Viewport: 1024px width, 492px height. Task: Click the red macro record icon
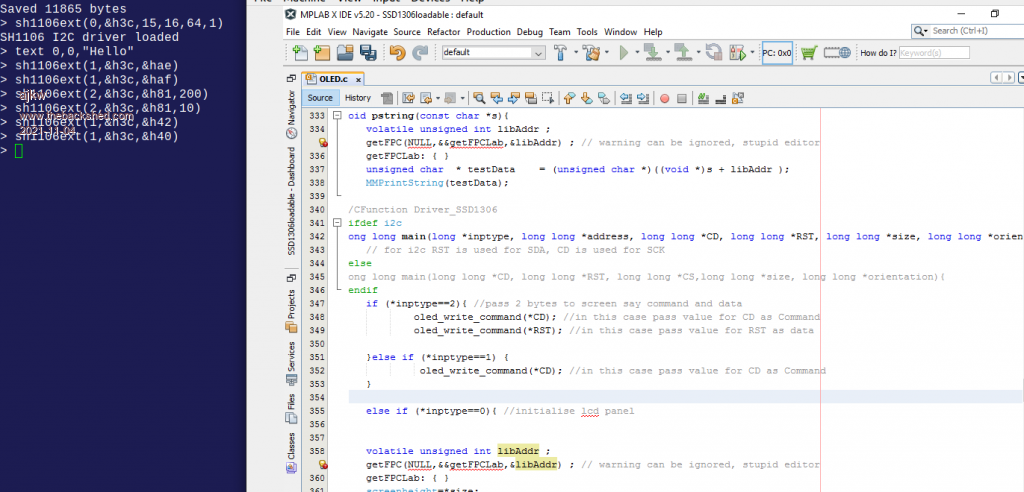pyautogui.click(x=664, y=98)
